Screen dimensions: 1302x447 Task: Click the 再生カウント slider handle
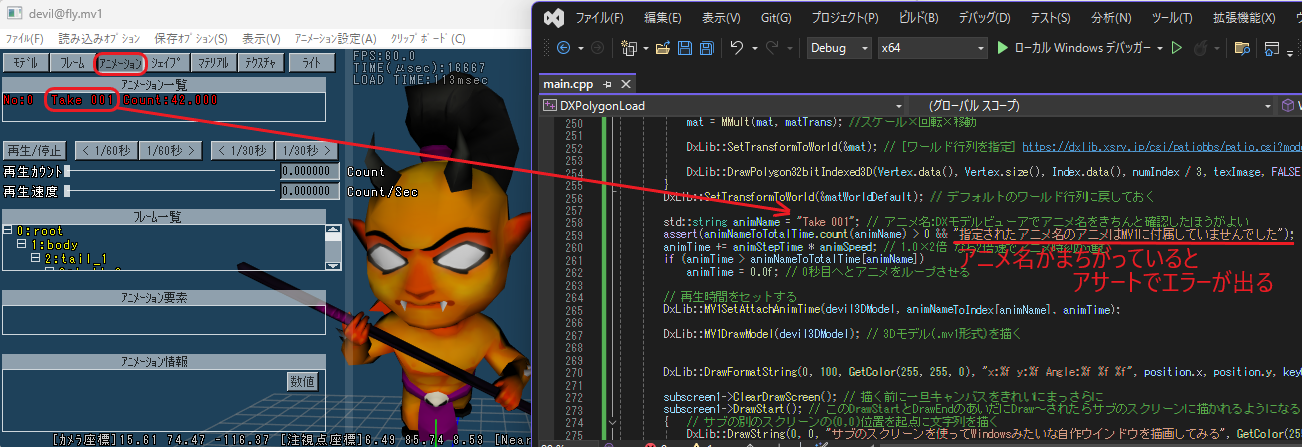68,172
